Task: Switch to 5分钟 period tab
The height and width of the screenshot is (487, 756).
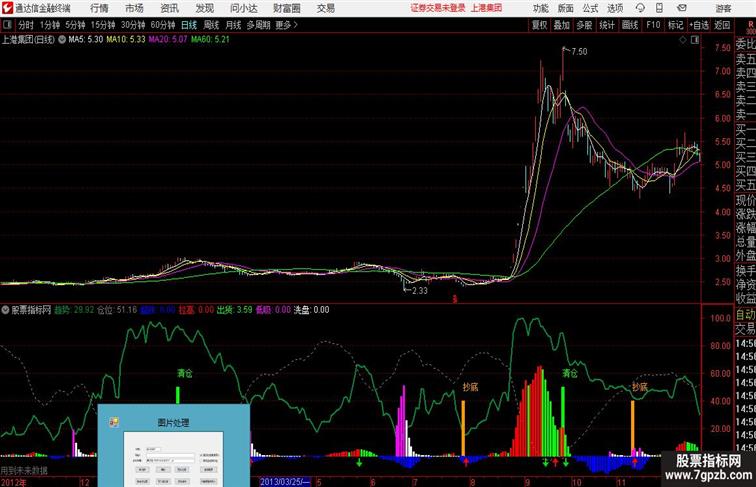Action: [x=75, y=25]
